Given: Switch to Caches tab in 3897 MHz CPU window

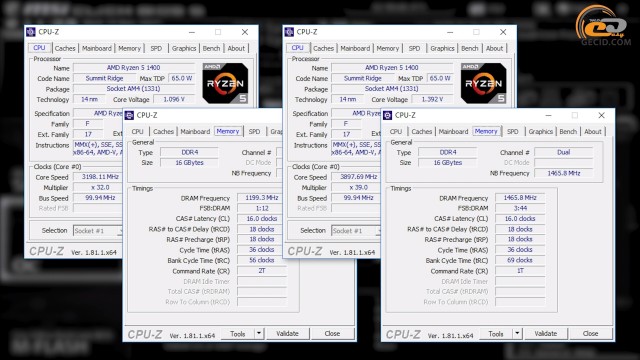Looking at the screenshot, I should click(x=323, y=48).
